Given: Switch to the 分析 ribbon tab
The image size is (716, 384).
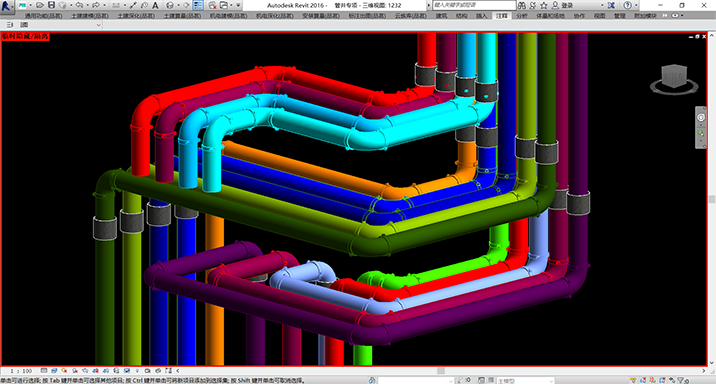Looking at the screenshot, I should tap(521, 16).
